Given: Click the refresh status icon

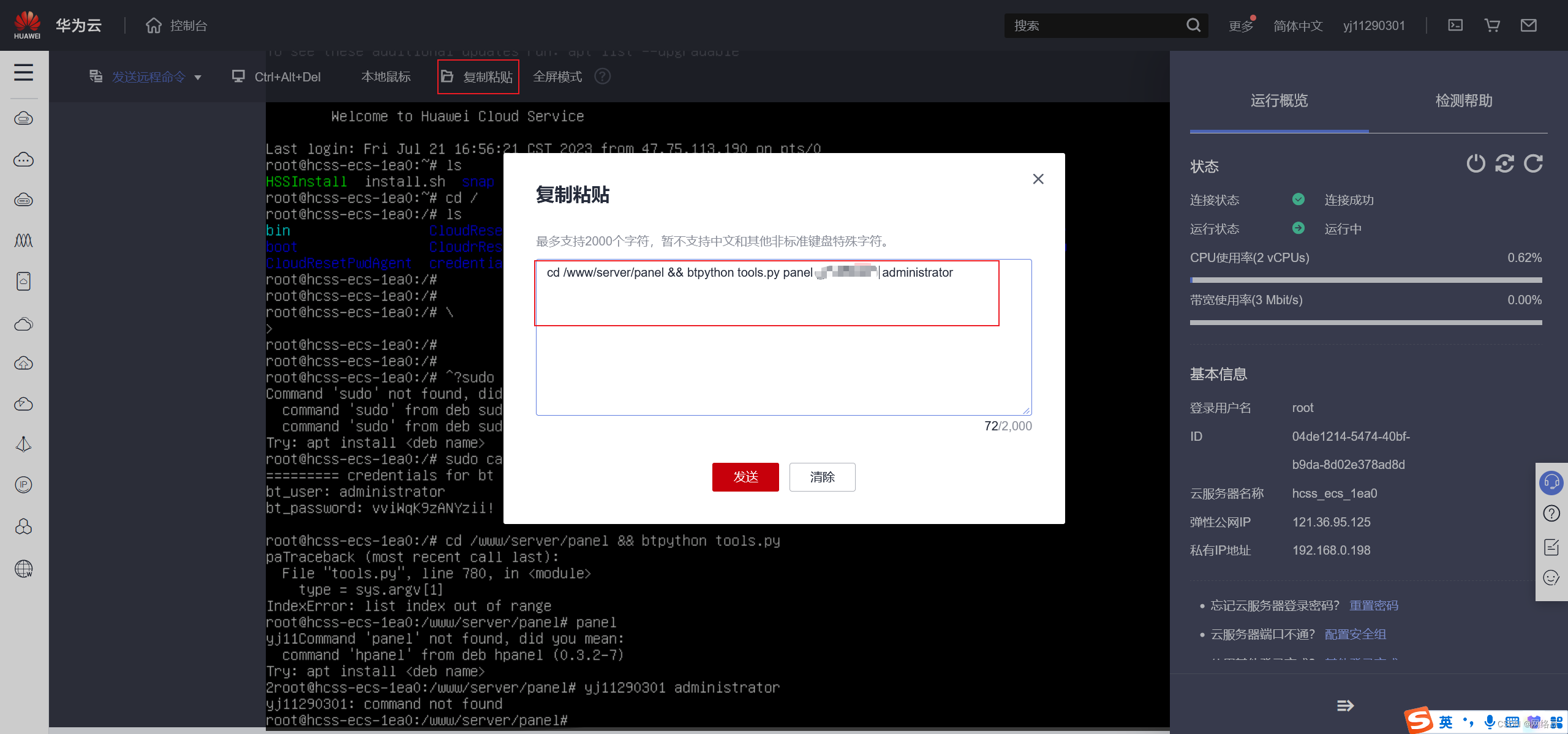Looking at the screenshot, I should [x=1533, y=163].
